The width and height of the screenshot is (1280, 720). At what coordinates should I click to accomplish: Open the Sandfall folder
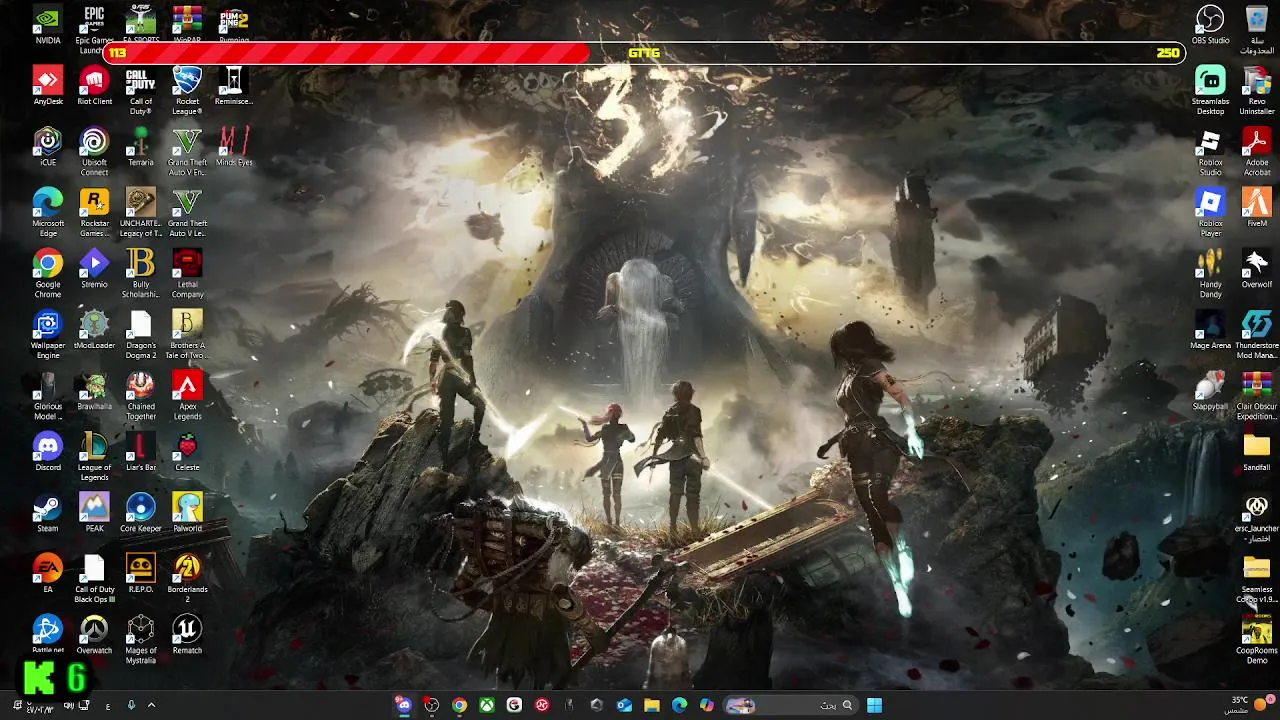[x=1257, y=452]
